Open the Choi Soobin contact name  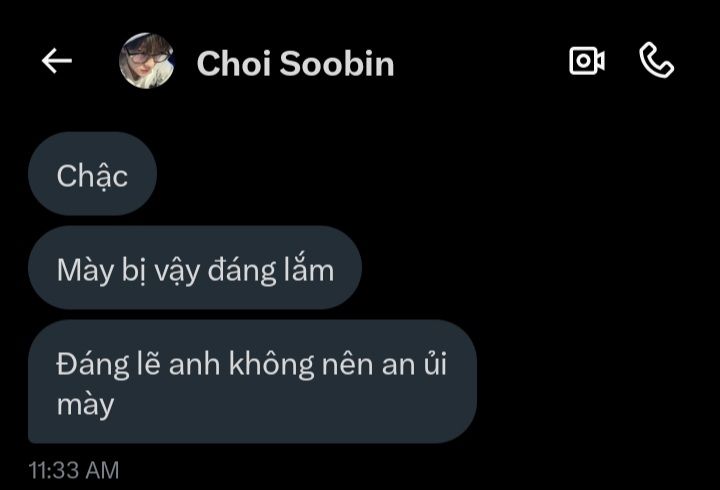(x=295, y=63)
